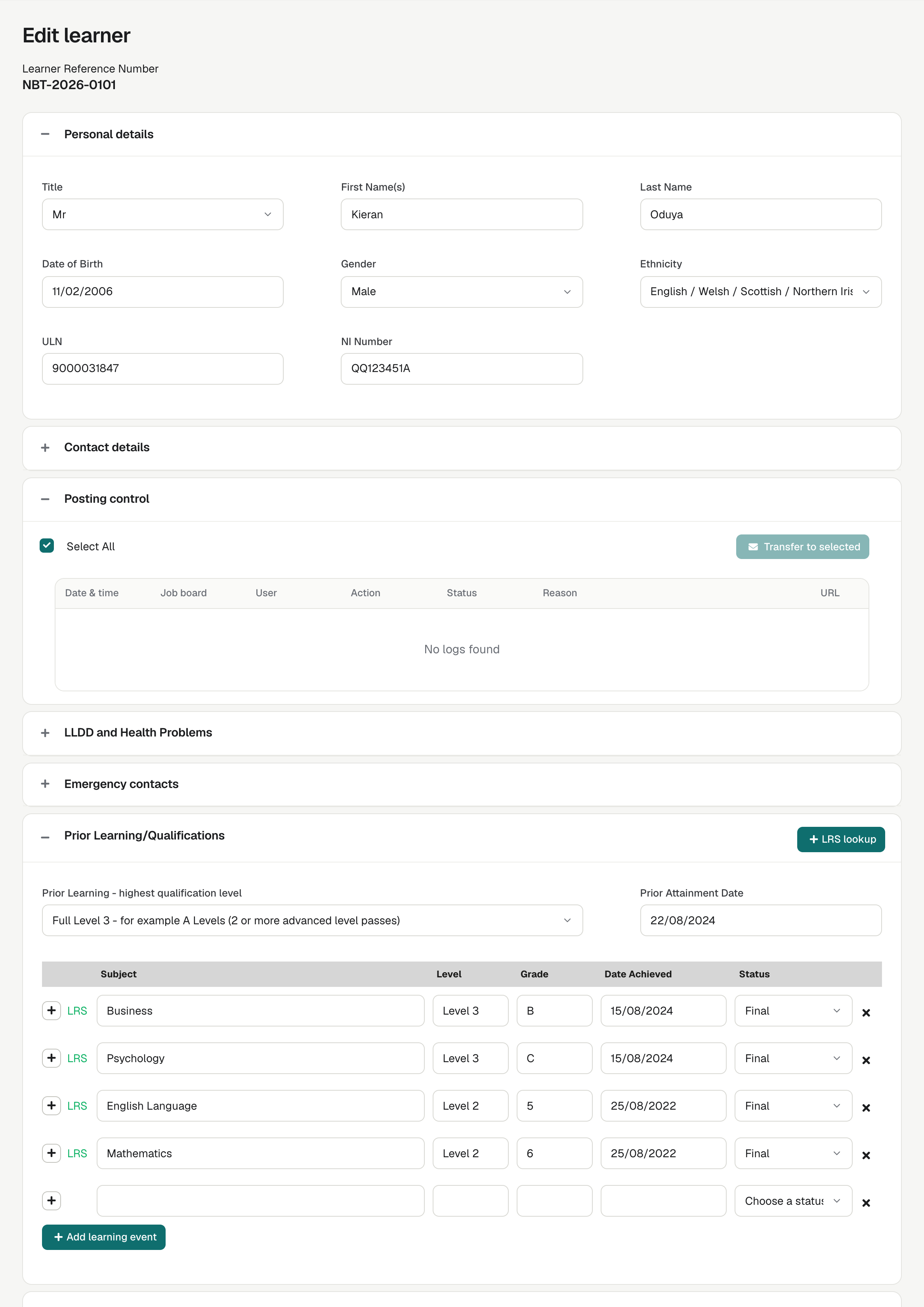Click plus icon beside Psychology row
The height and width of the screenshot is (1307, 924).
tap(51, 1058)
